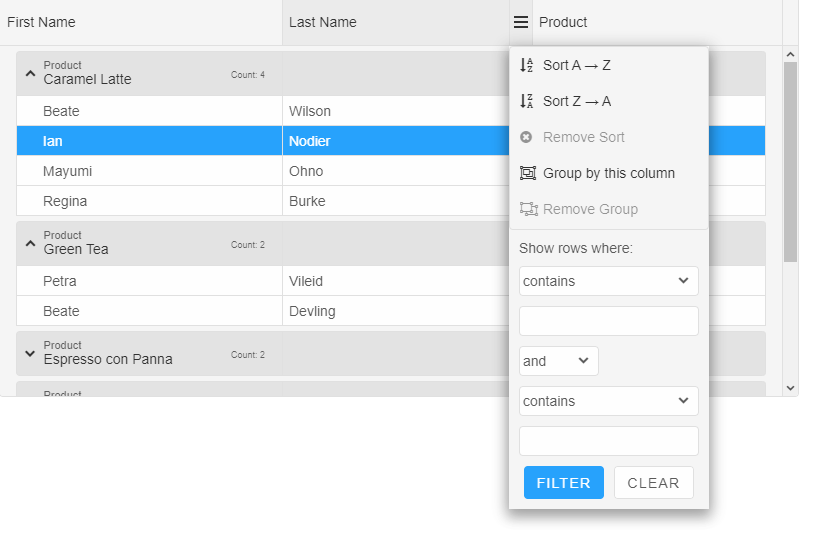Screen dimensions: 821x538
Task: Click the grid's vertical scrollbar thumb
Action: point(790,160)
